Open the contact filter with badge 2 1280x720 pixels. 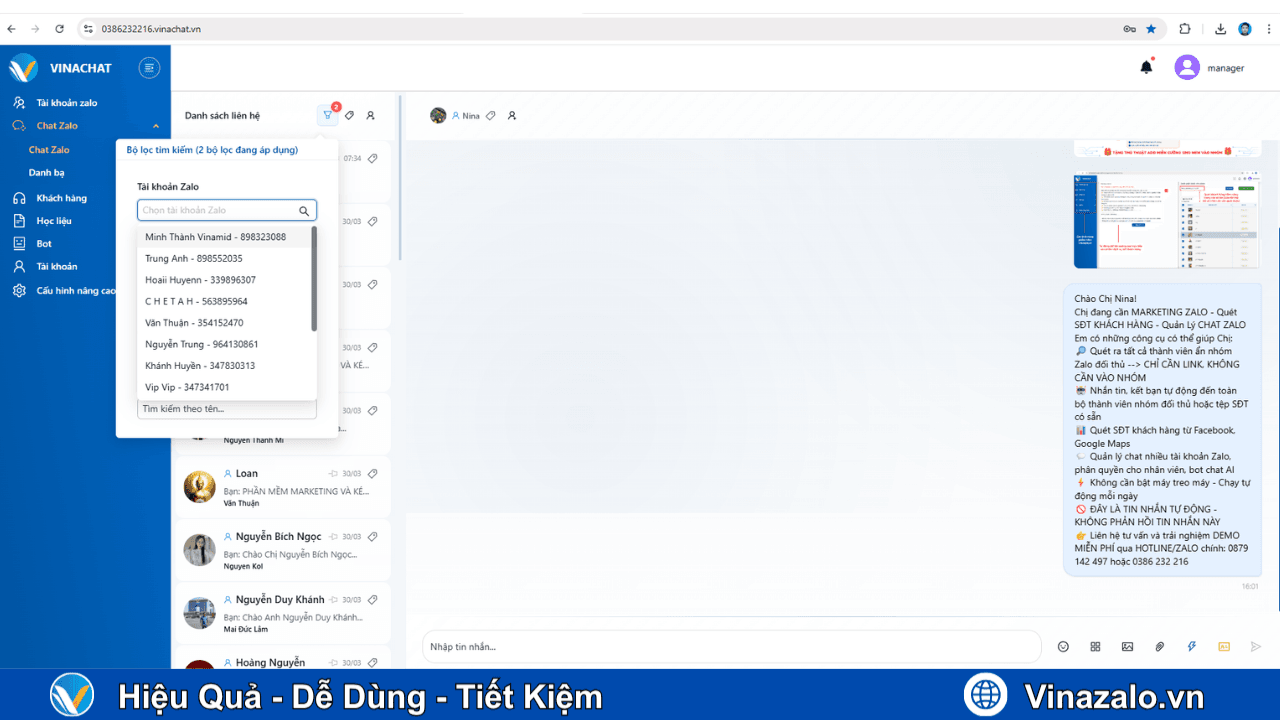point(328,115)
